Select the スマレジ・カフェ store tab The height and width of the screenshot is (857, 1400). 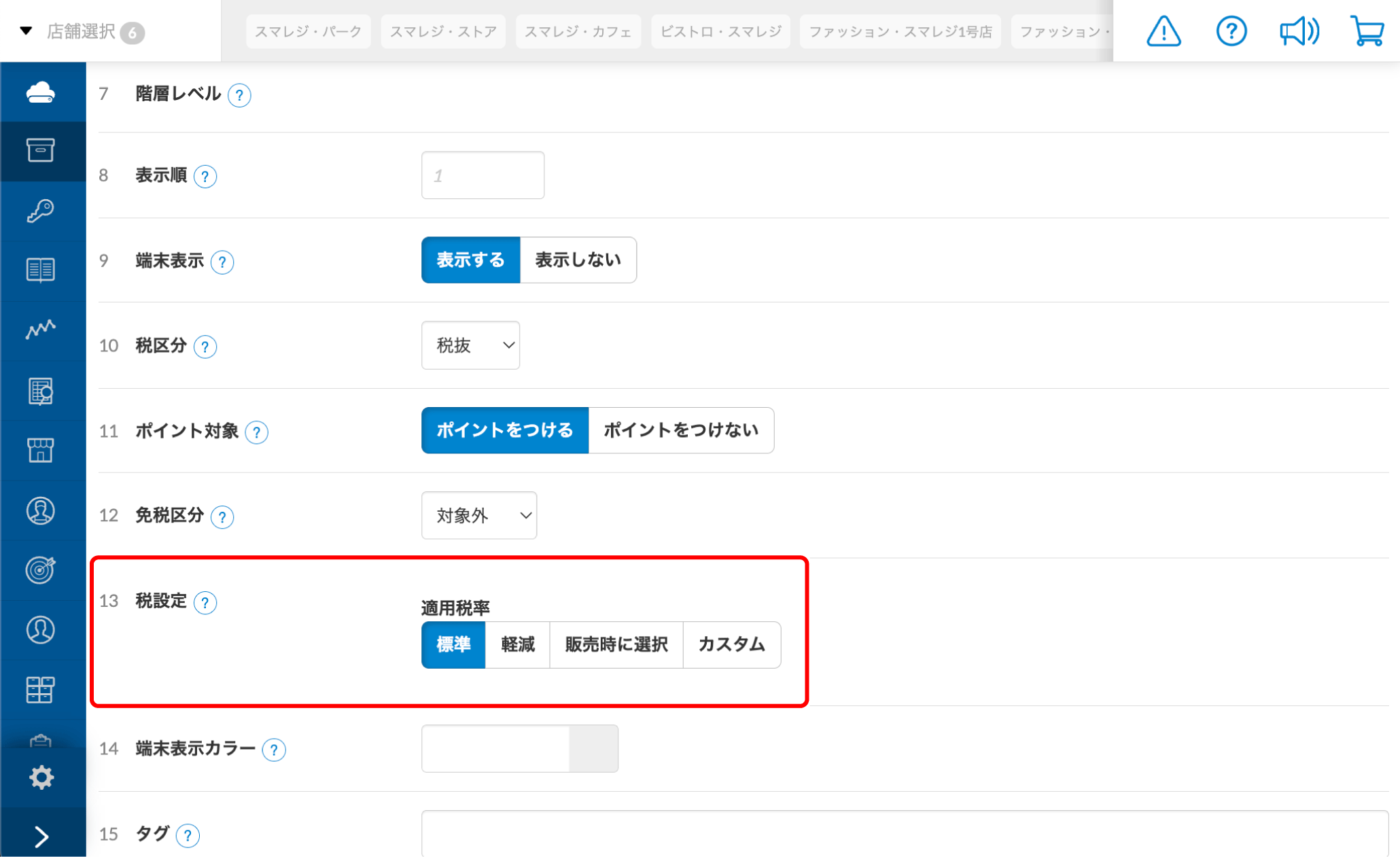(x=578, y=31)
